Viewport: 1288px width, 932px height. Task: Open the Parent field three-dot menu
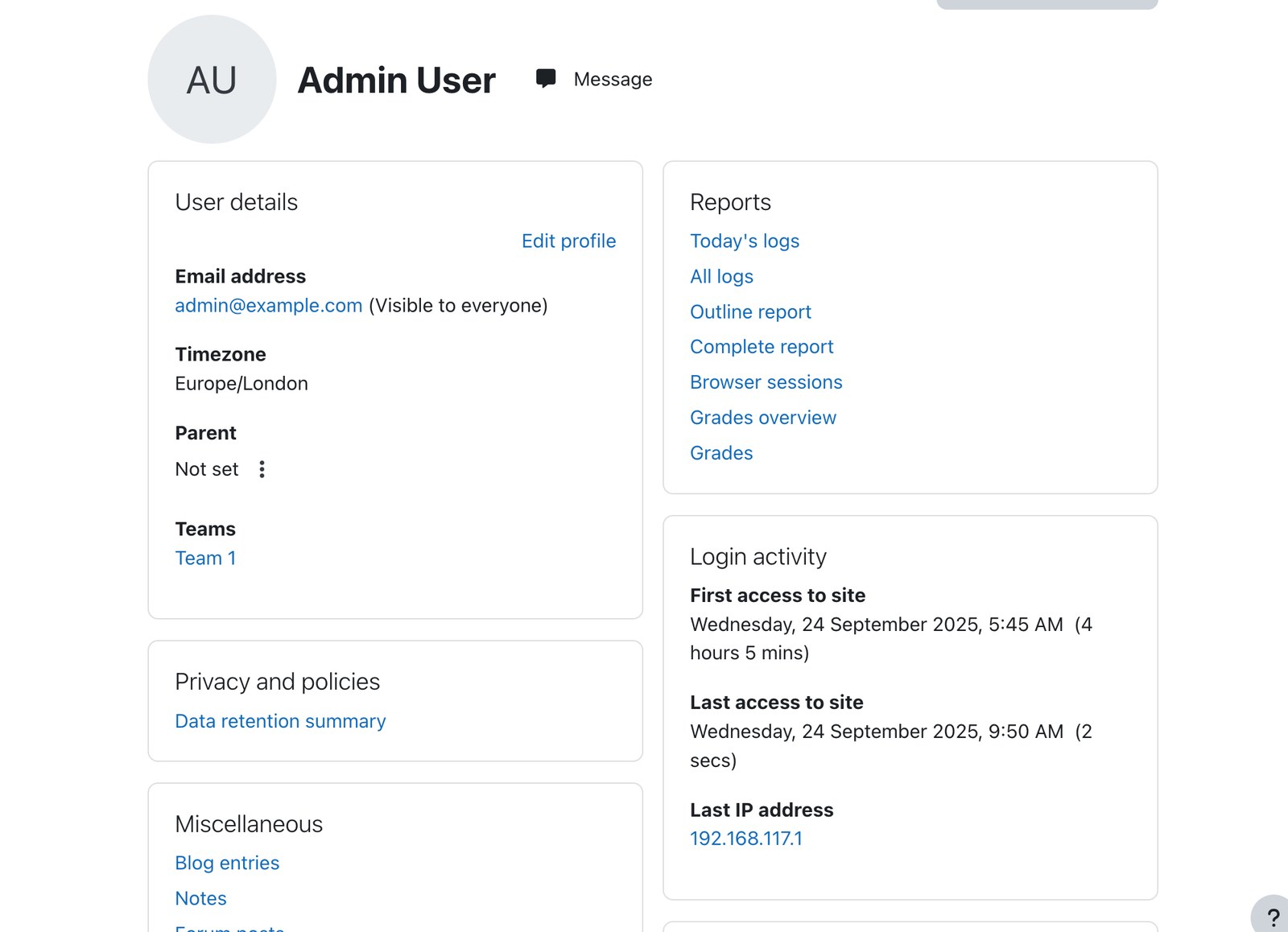pos(262,469)
